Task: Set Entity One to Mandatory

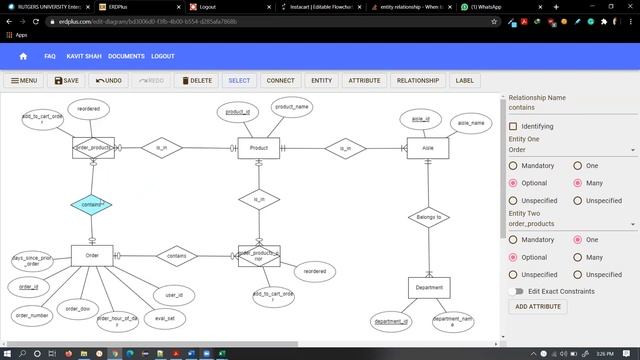Action: pyautogui.click(x=513, y=166)
